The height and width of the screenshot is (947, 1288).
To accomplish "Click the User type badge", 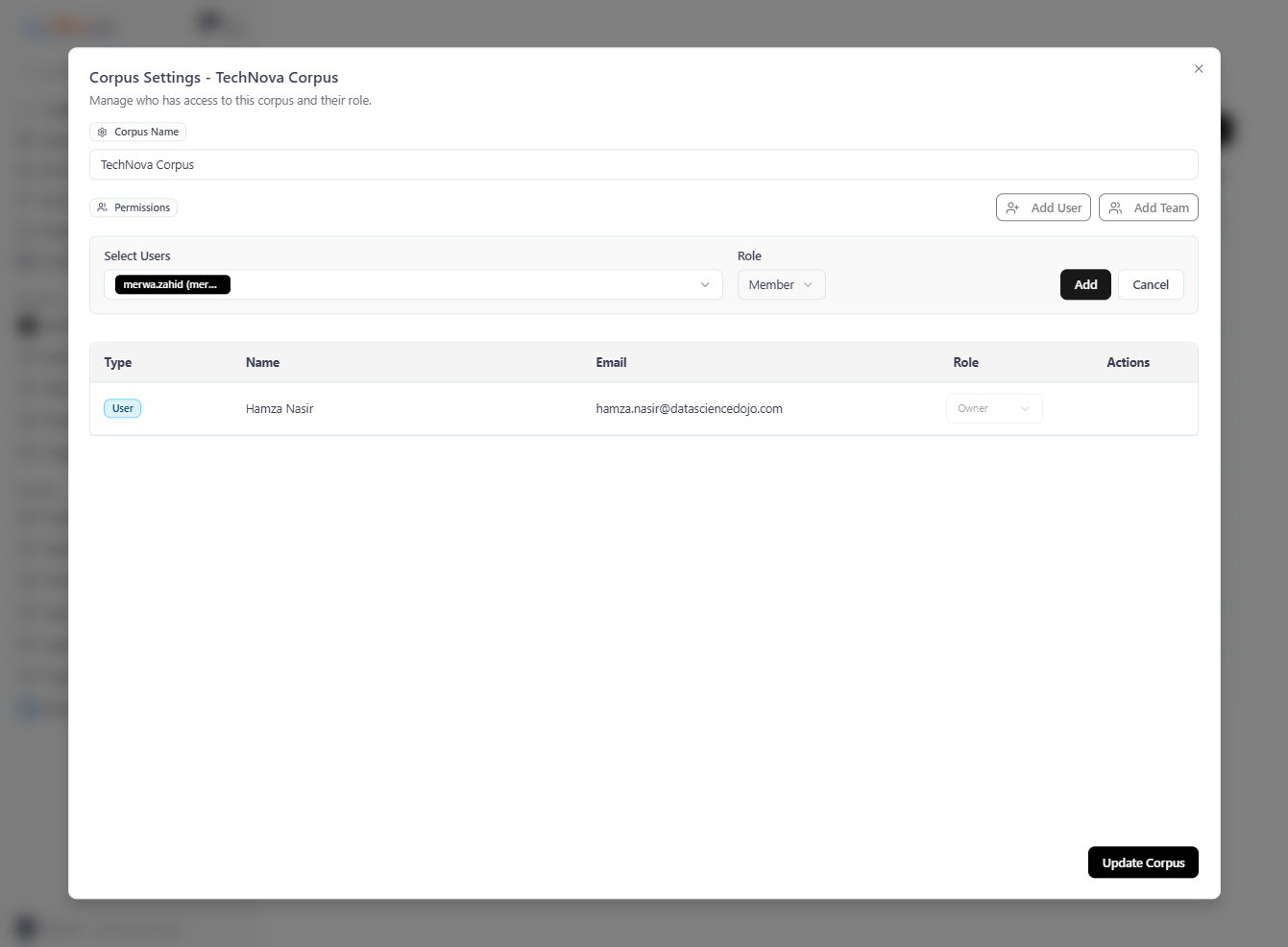I will 123,408.
